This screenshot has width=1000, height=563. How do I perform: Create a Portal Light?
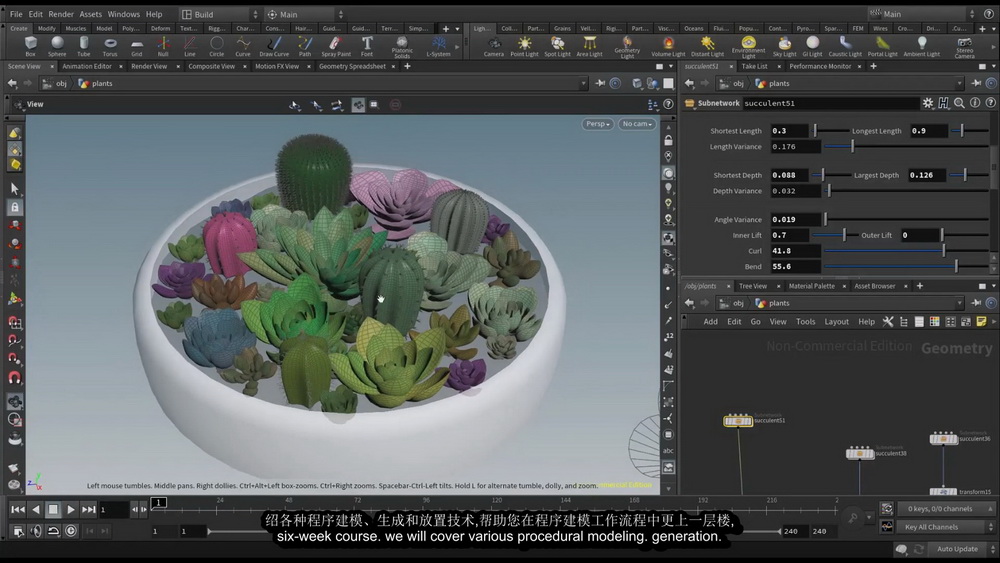pos(882,46)
